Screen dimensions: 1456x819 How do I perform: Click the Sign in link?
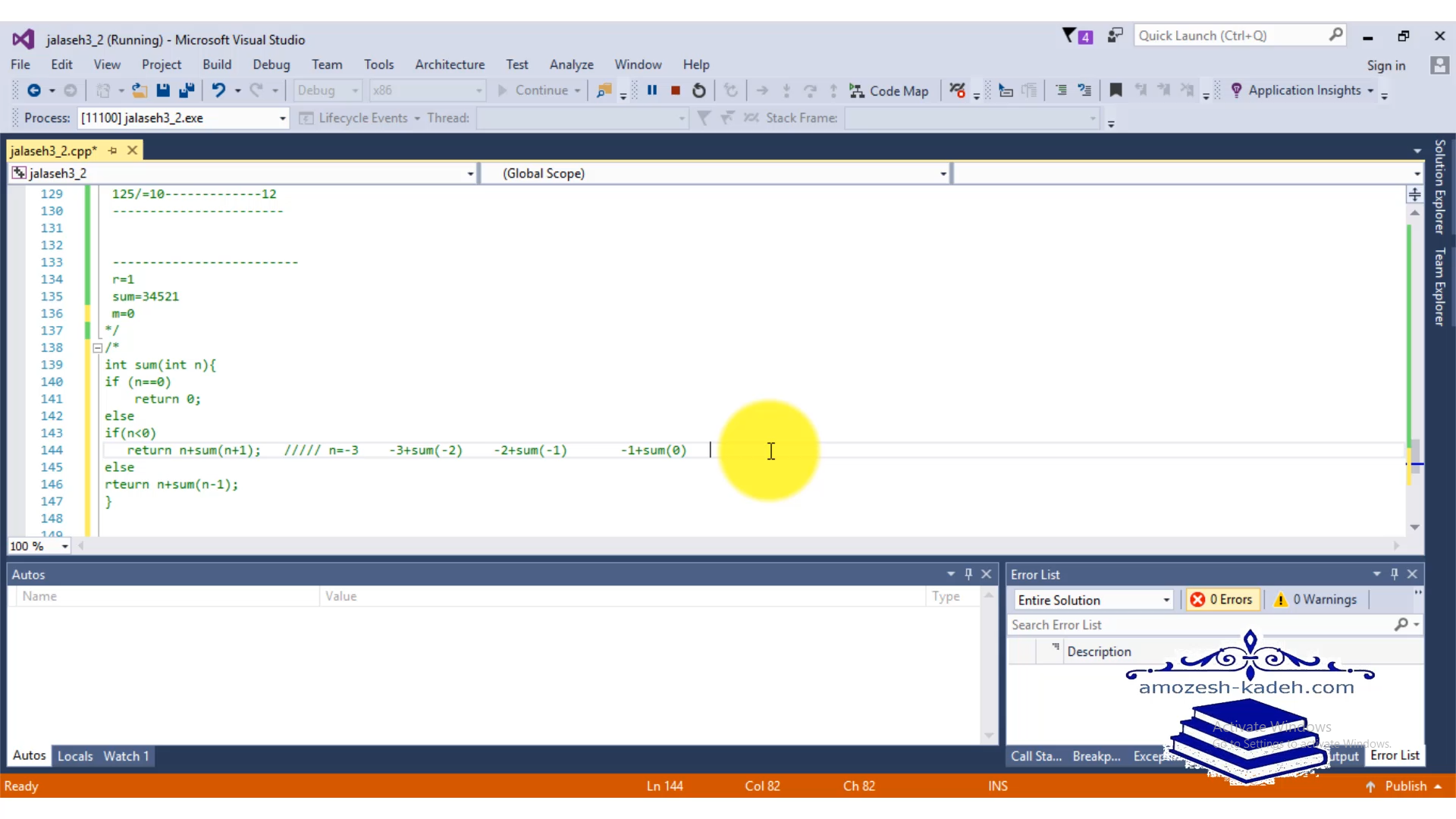click(1386, 66)
